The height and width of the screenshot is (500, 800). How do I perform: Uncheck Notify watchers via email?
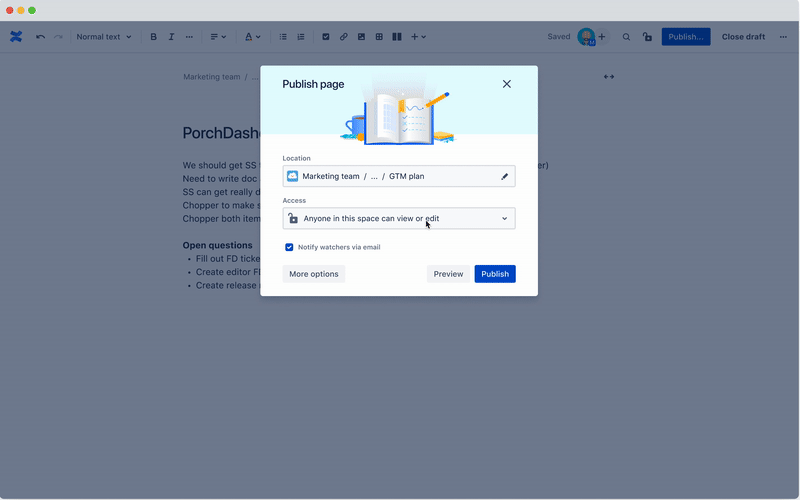(x=289, y=247)
